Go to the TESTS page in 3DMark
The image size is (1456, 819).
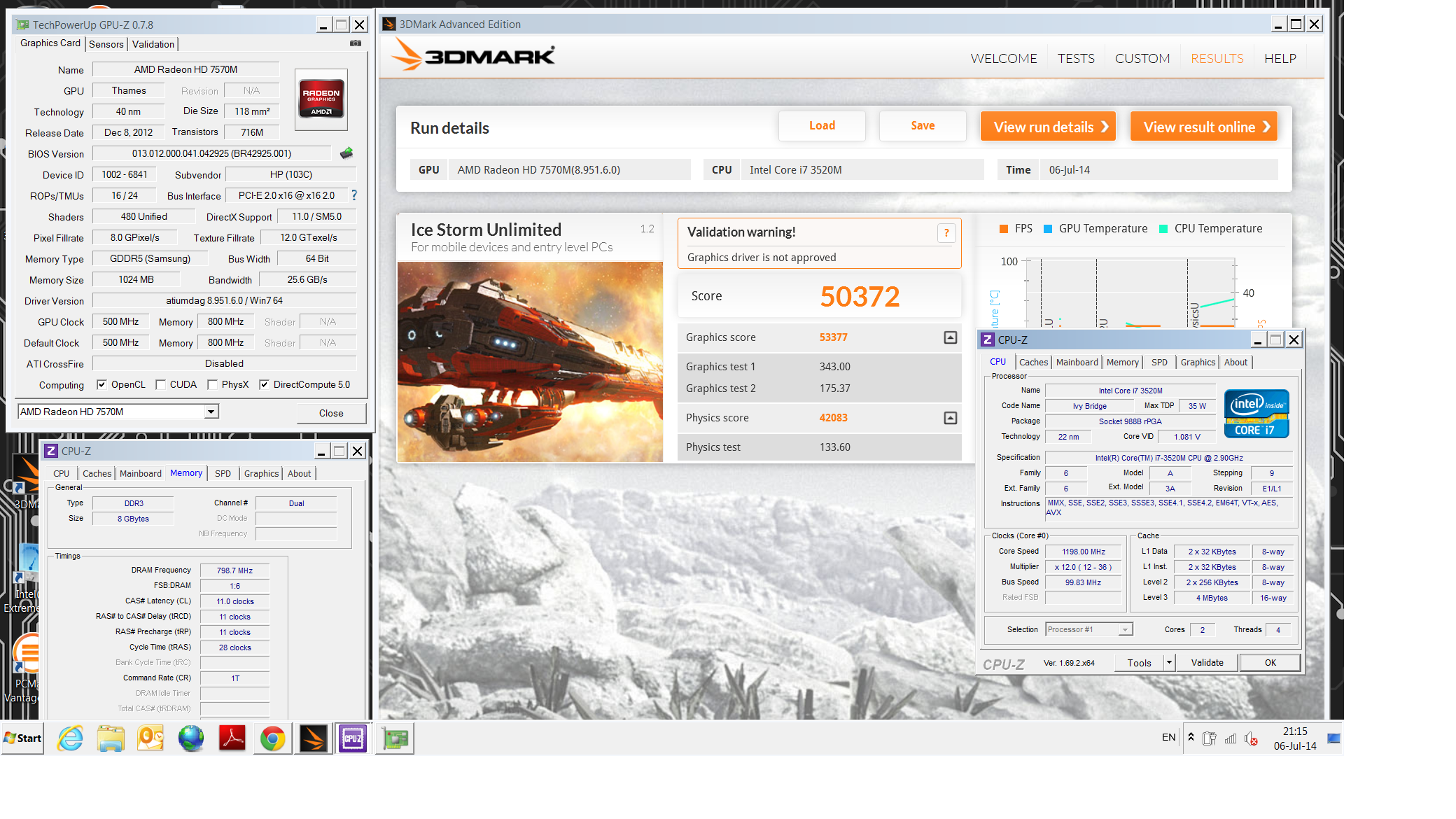tap(1076, 59)
